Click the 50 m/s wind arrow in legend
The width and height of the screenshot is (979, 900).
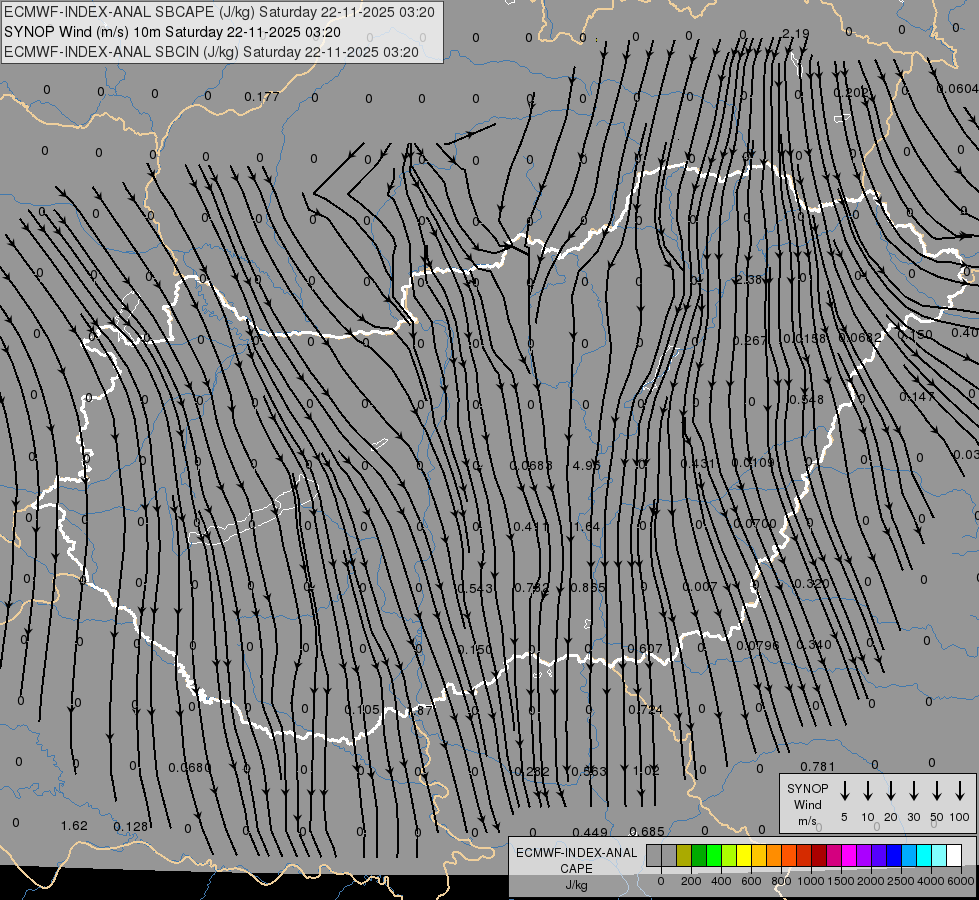937,791
